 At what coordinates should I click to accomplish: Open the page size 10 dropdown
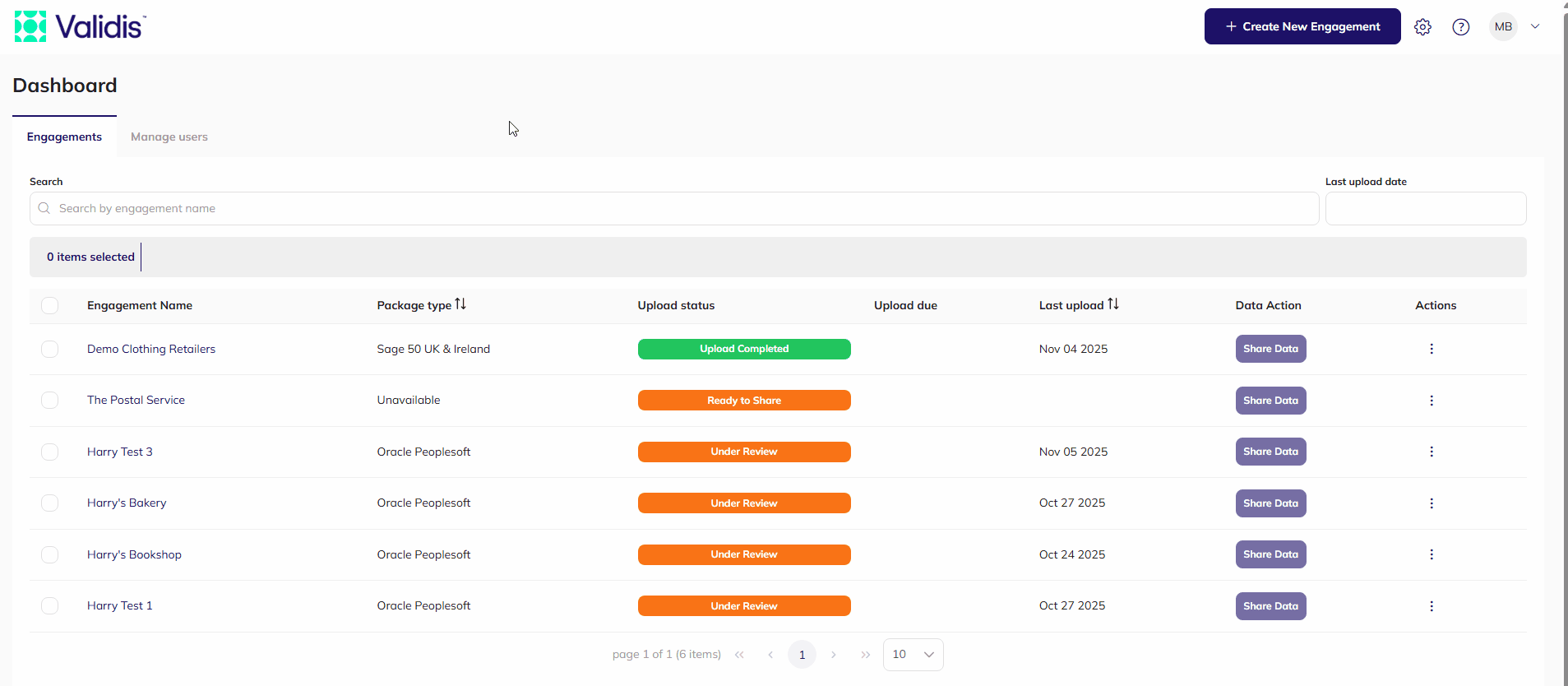(913, 655)
